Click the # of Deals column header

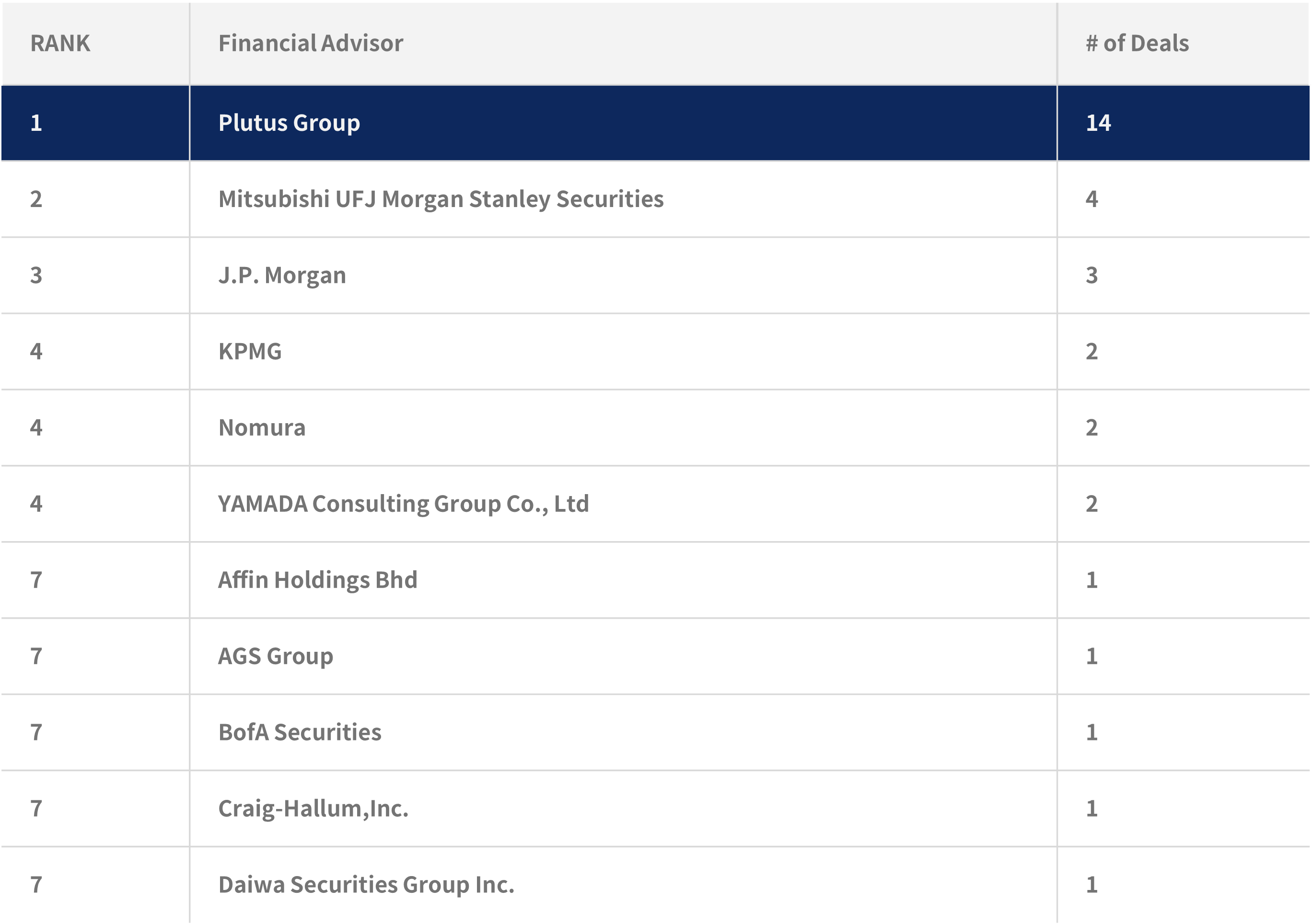[x=1137, y=44]
